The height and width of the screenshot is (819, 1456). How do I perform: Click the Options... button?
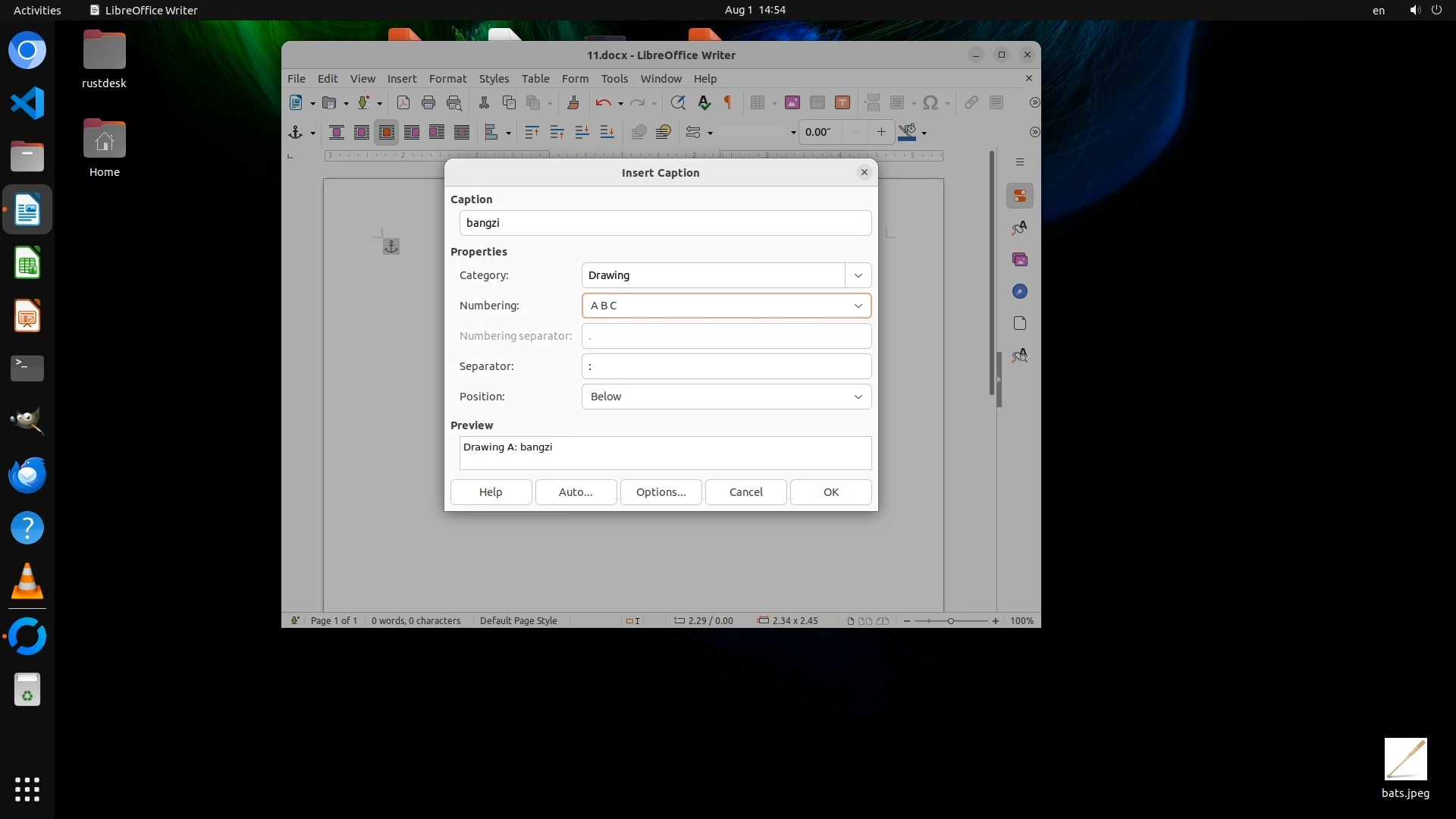(x=661, y=492)
